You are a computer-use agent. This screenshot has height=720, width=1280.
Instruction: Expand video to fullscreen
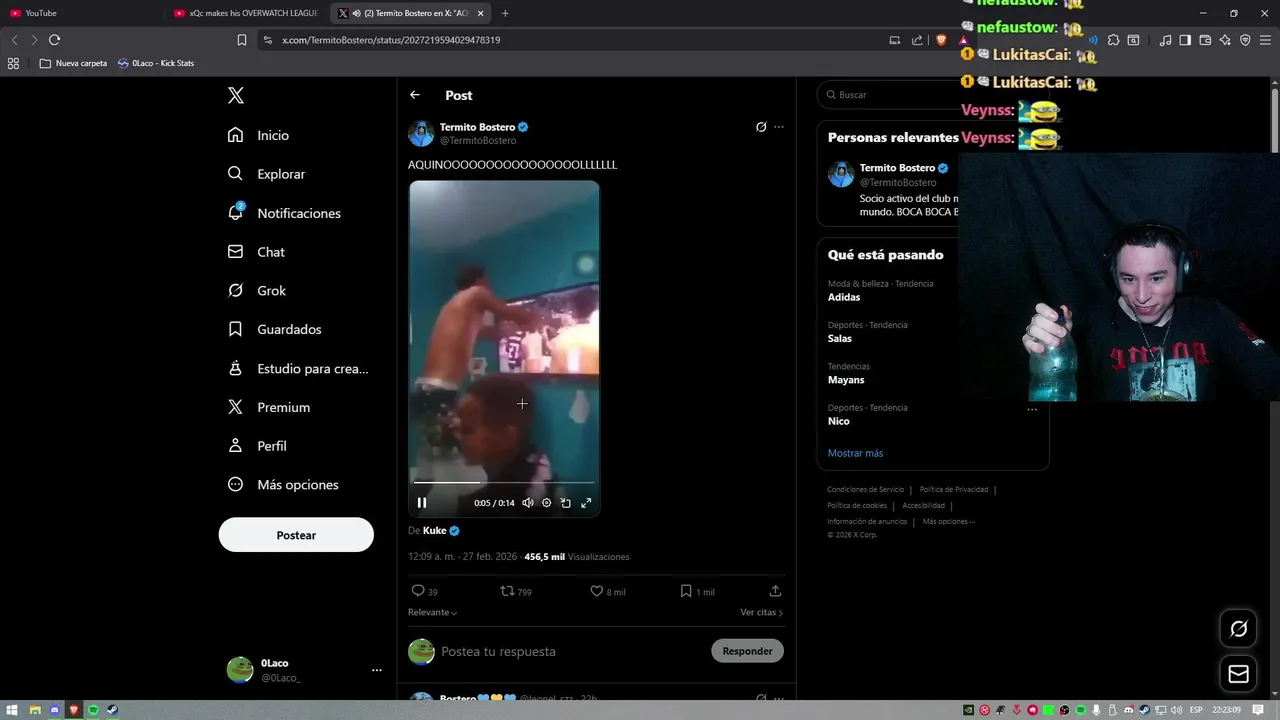pyautogui.click(x=586, y=503)
